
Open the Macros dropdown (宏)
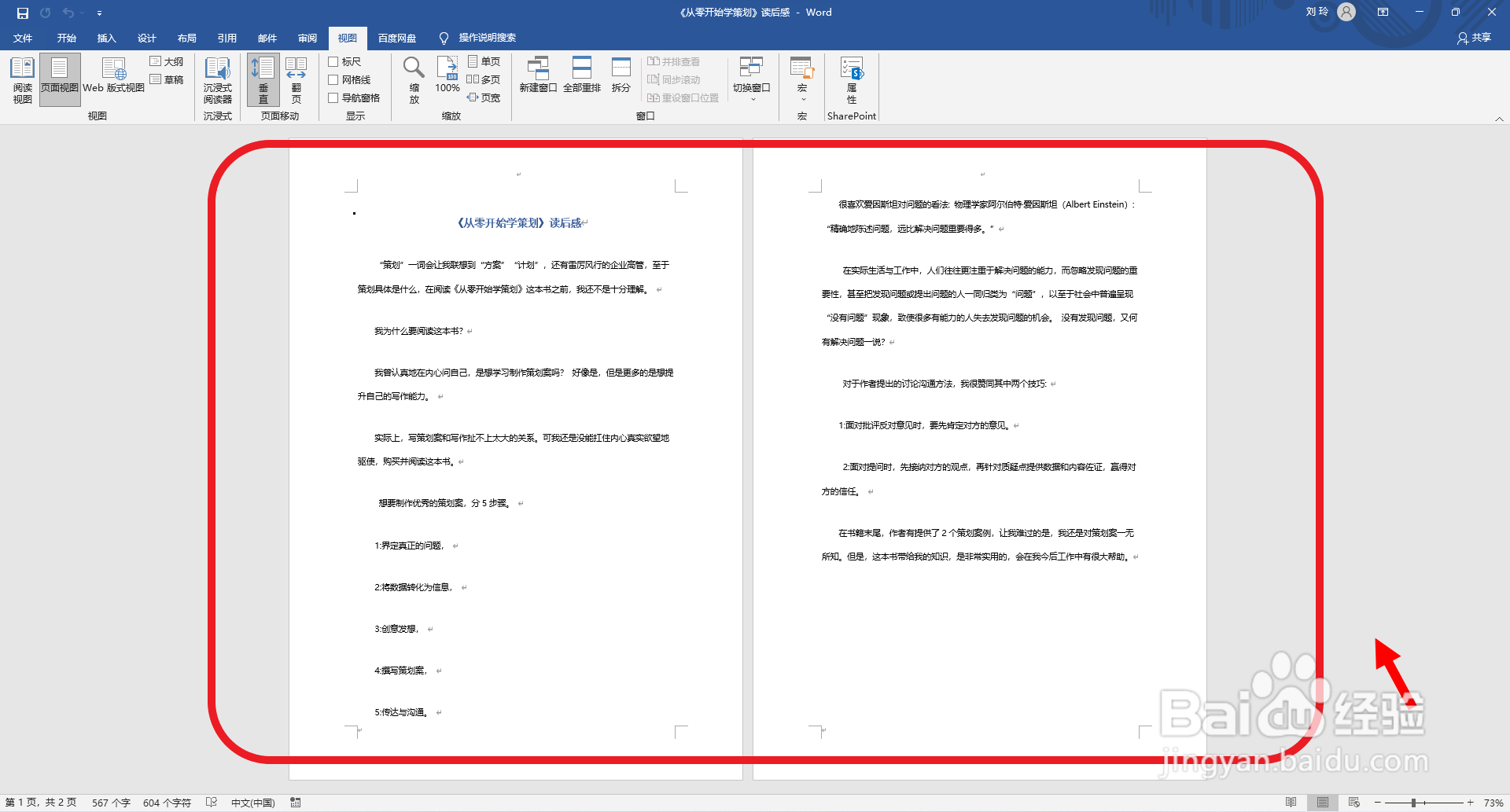[802, 80]
